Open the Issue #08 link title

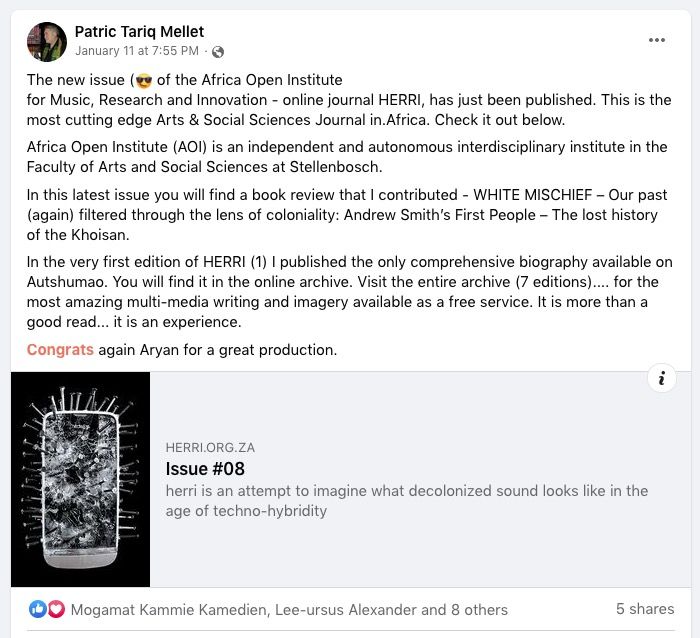[205, 468]
